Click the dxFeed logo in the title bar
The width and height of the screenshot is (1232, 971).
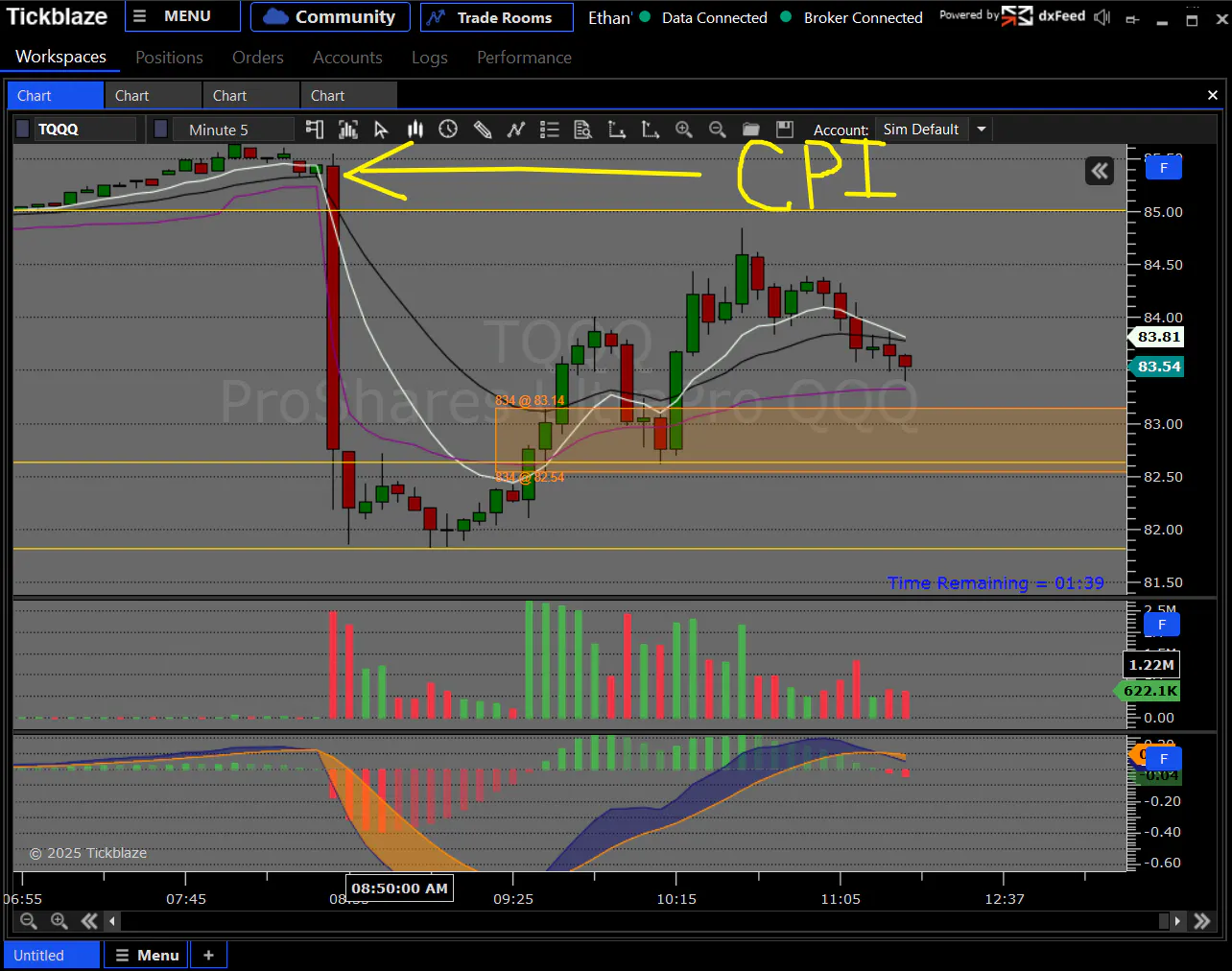(1044, 16)
